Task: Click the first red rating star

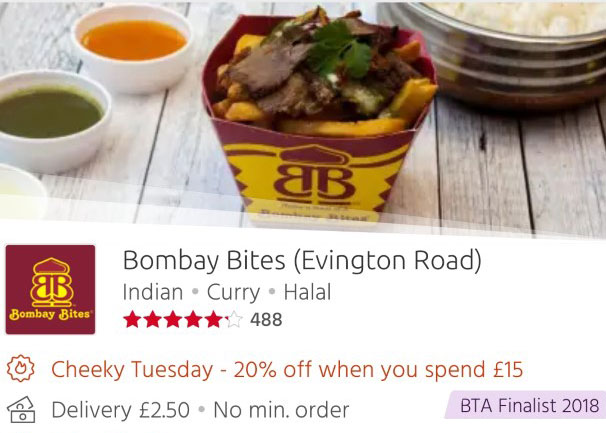Action: point(132,320)
